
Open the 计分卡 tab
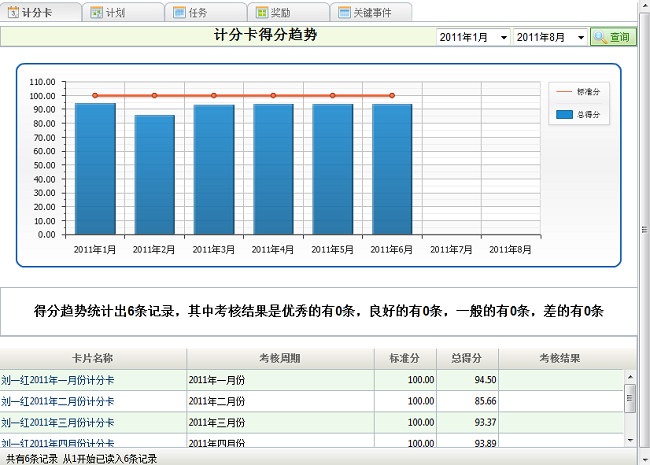40,12
